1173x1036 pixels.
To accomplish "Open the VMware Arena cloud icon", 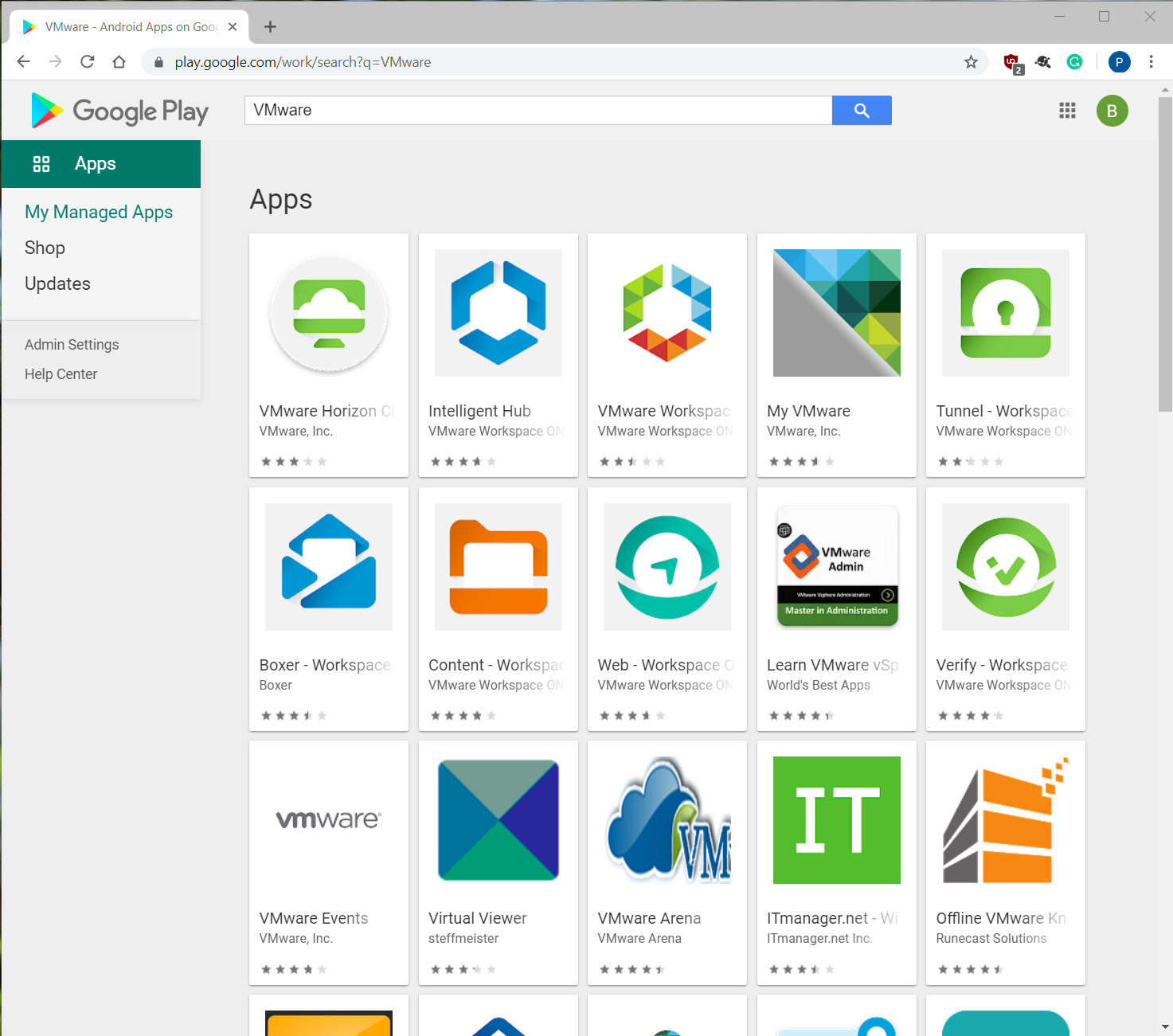I will click(x=667, y=820).
